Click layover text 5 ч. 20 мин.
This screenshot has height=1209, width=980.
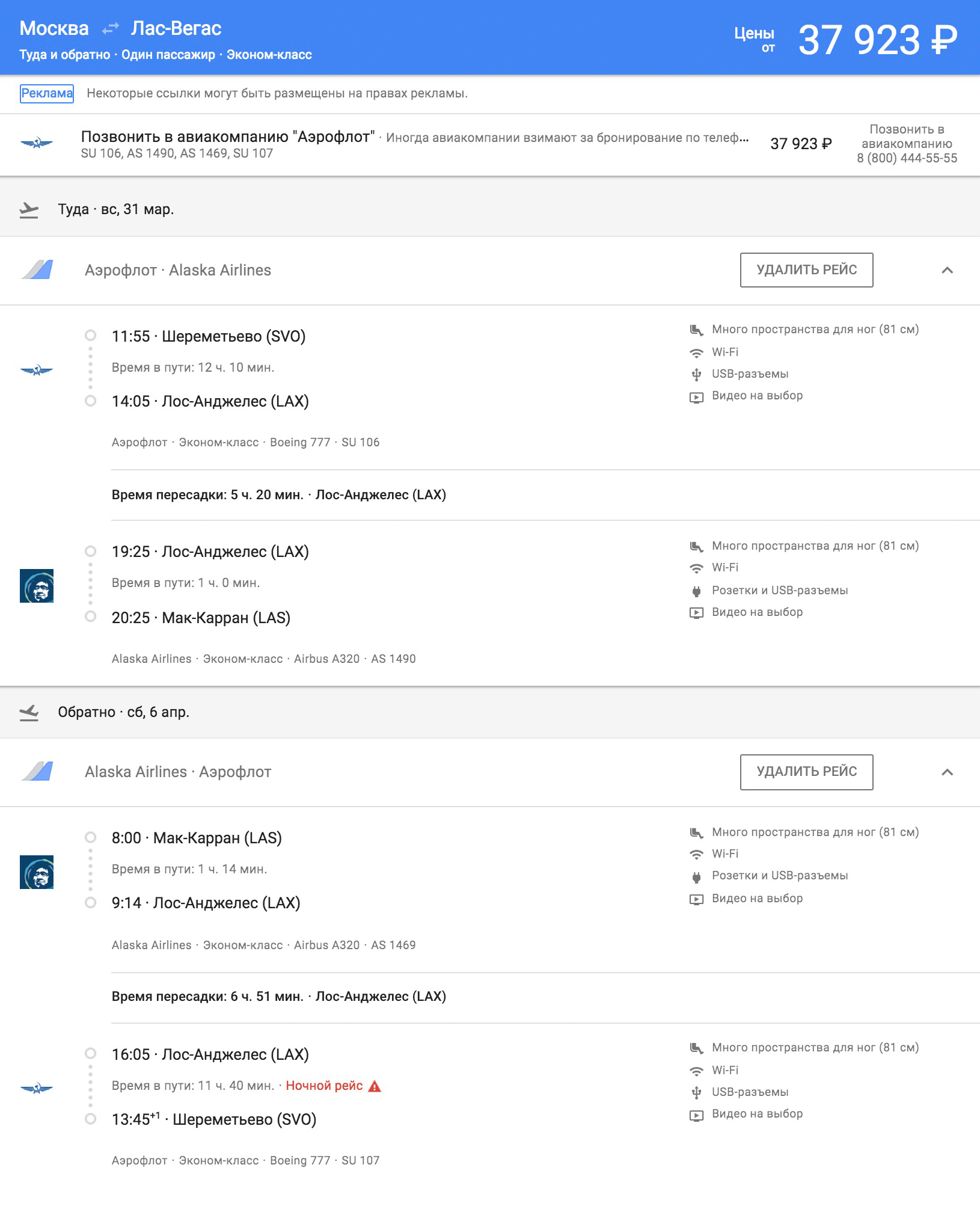(x=267, y=495)
